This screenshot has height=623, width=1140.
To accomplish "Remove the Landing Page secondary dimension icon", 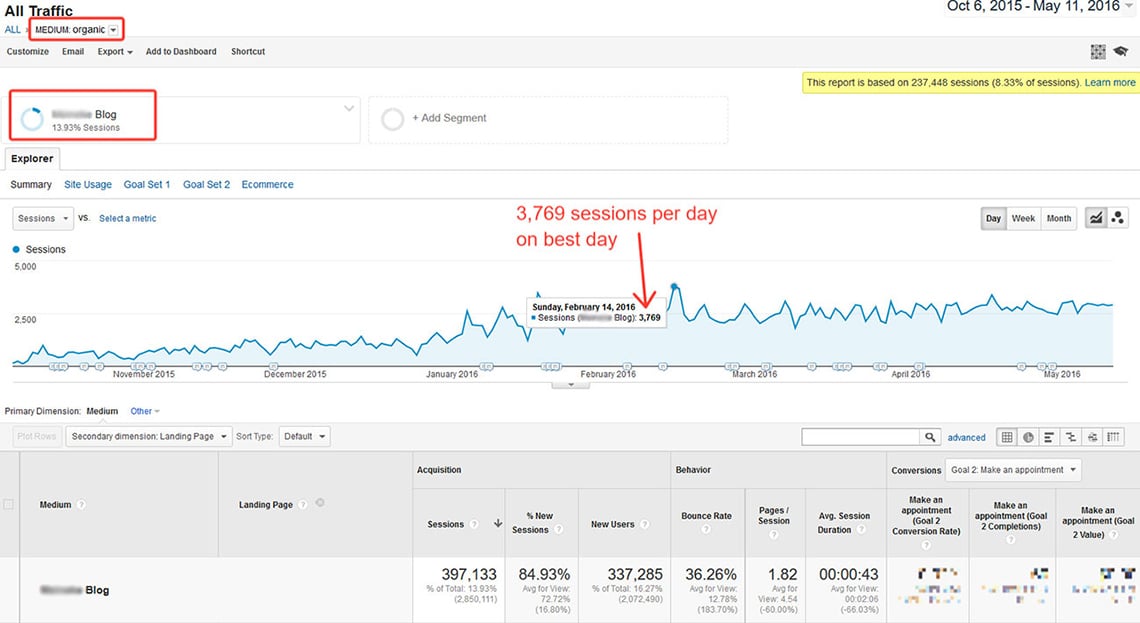I will point(320,503).
